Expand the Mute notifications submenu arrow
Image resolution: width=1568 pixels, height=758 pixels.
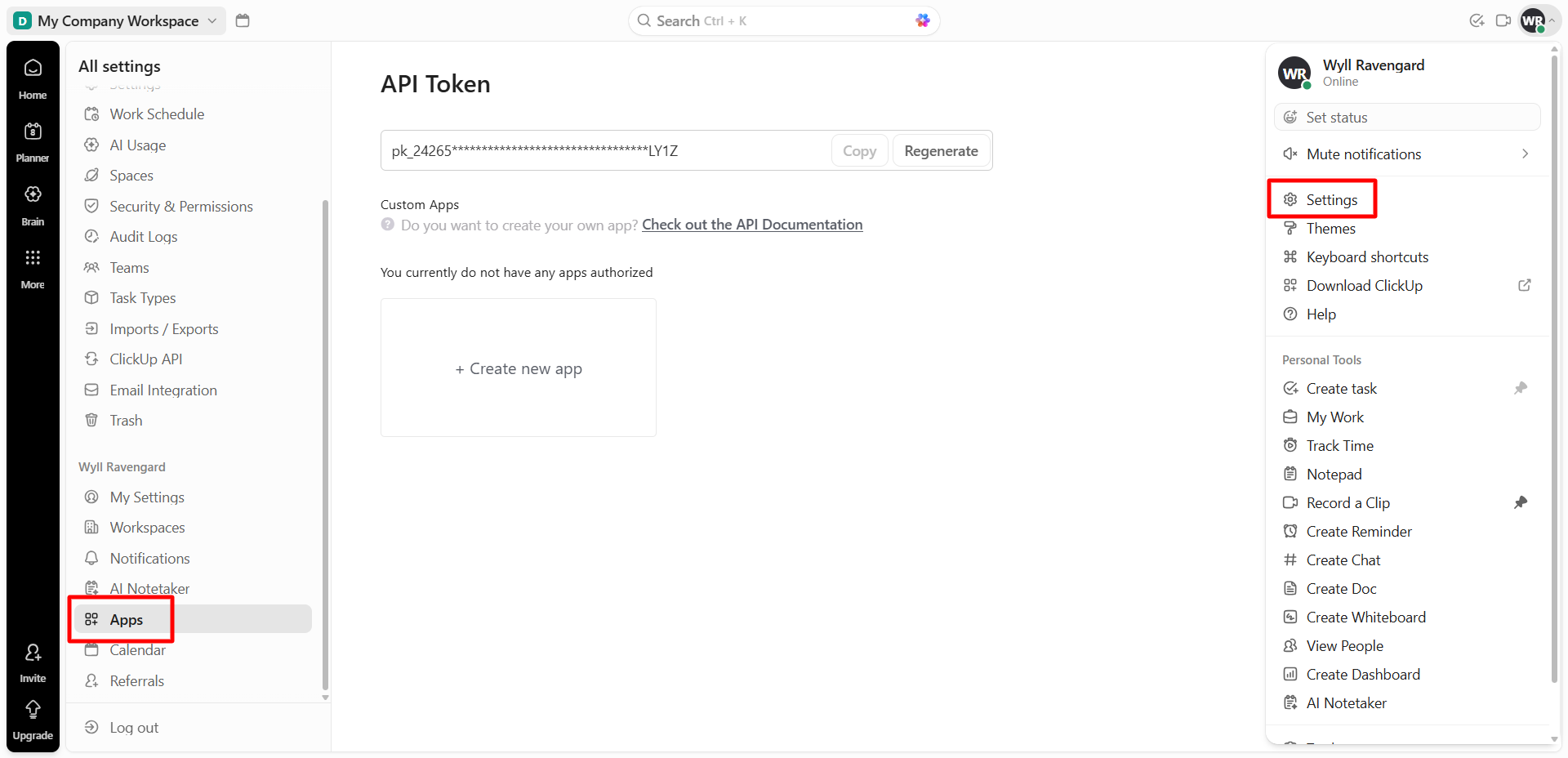tap(1525, 154)
